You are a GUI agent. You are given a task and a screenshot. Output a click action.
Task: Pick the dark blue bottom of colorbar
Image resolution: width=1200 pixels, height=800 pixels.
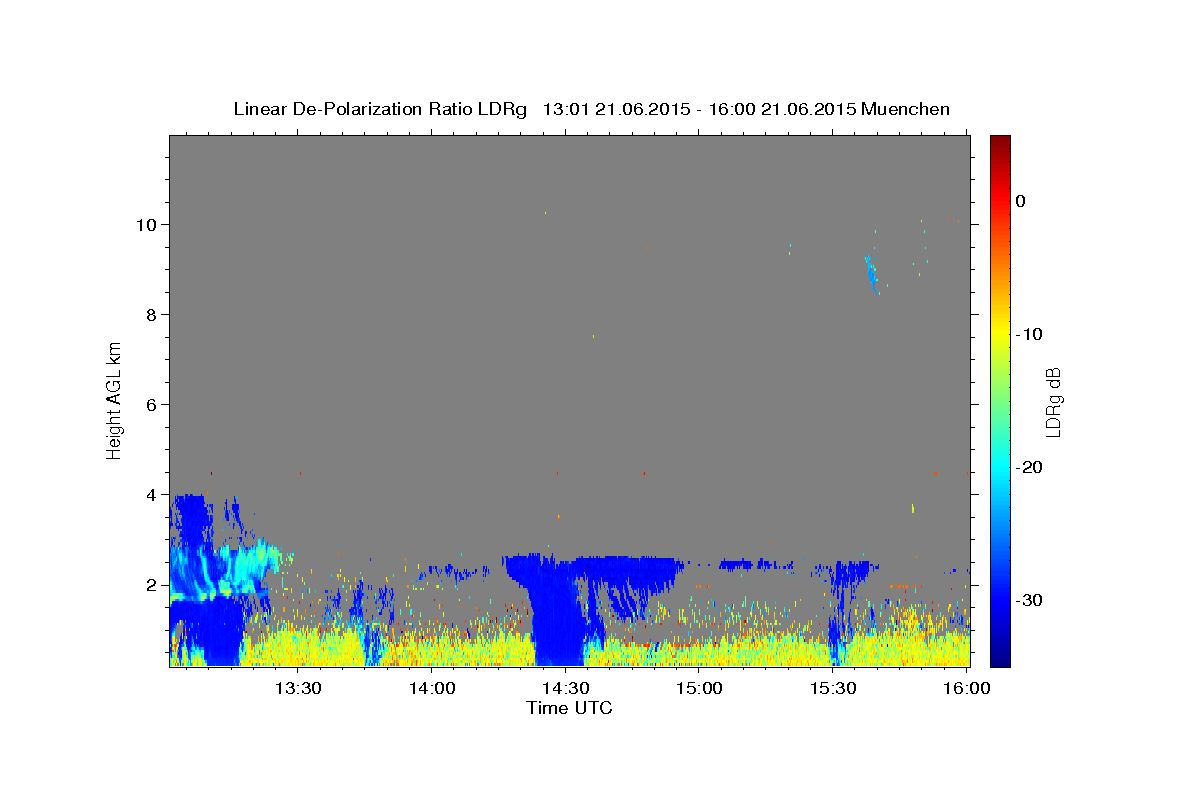click(1000, 658)
